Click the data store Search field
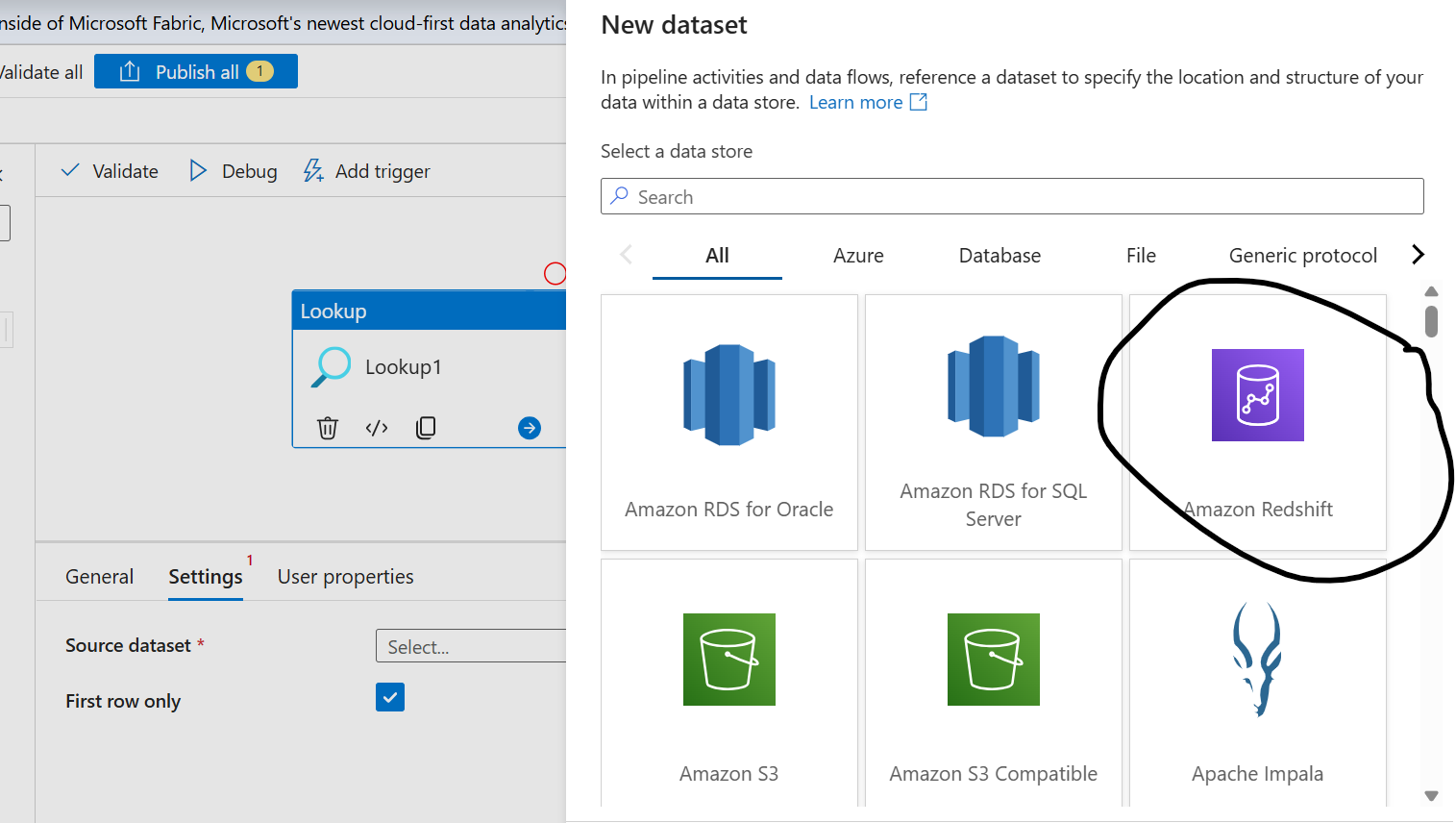The height and width of the screenshot is (823, 1456). click(x=1011, y=196)
